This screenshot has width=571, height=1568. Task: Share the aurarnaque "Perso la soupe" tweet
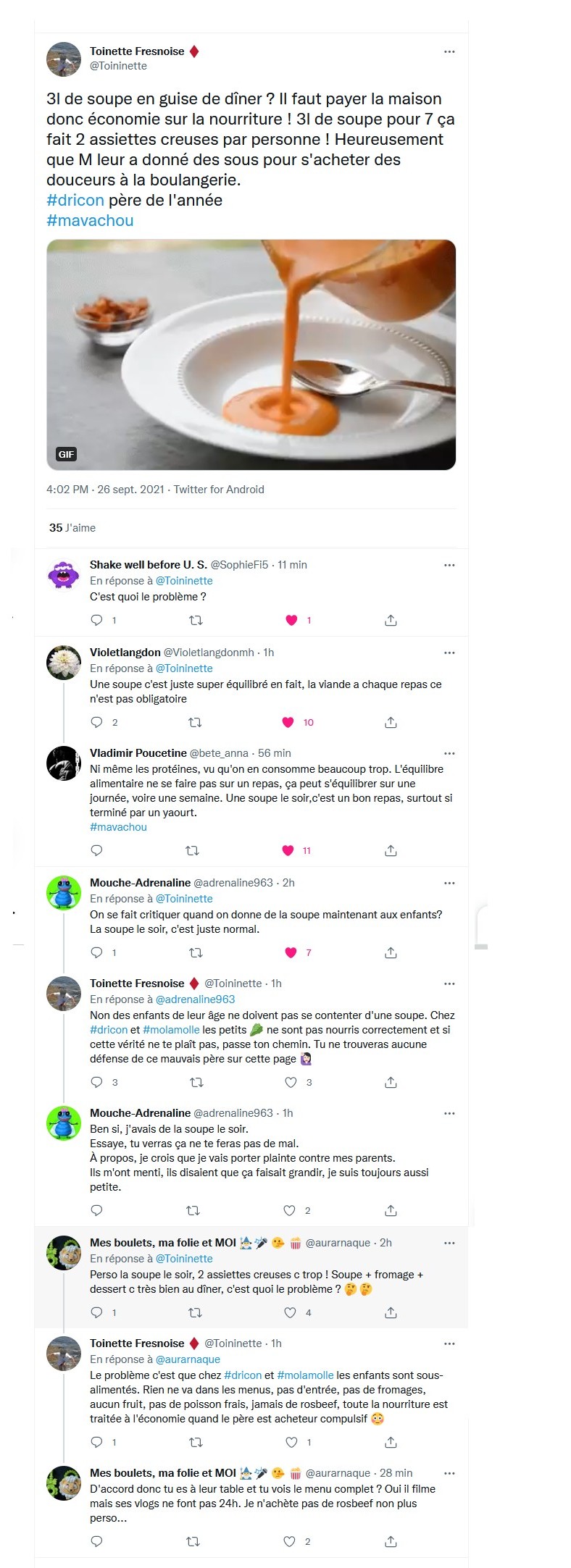[x=391, y=1312]
